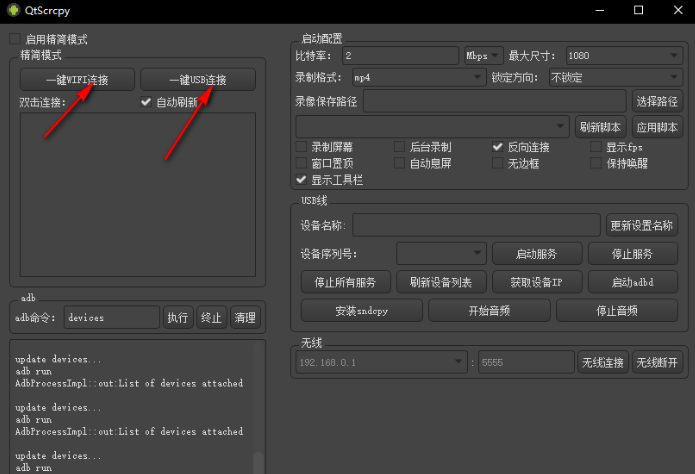
Task: Click the 应用脚本 button
Action: 657,127
